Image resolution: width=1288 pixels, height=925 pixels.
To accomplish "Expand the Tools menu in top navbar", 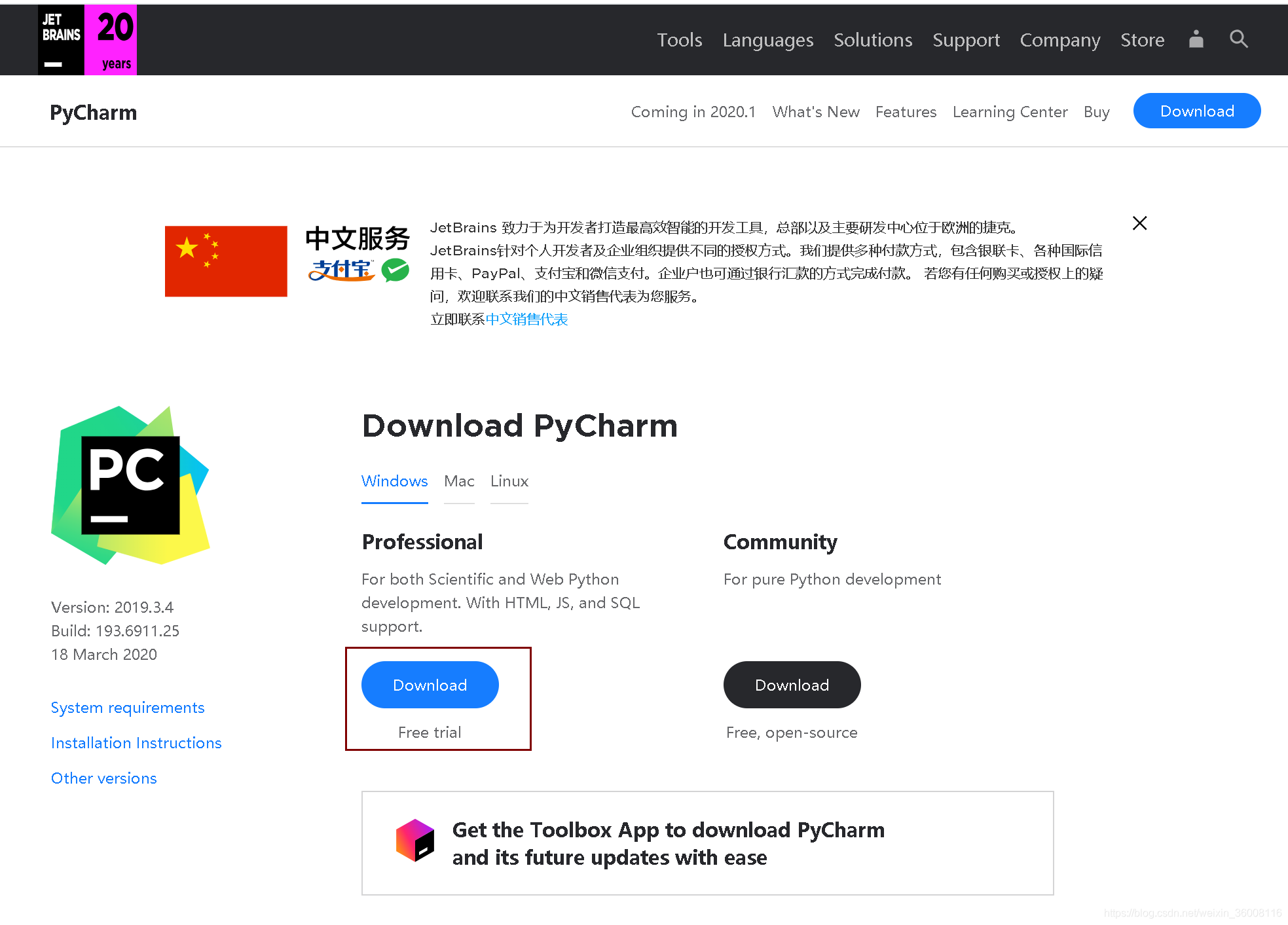I will coord(679,39).
